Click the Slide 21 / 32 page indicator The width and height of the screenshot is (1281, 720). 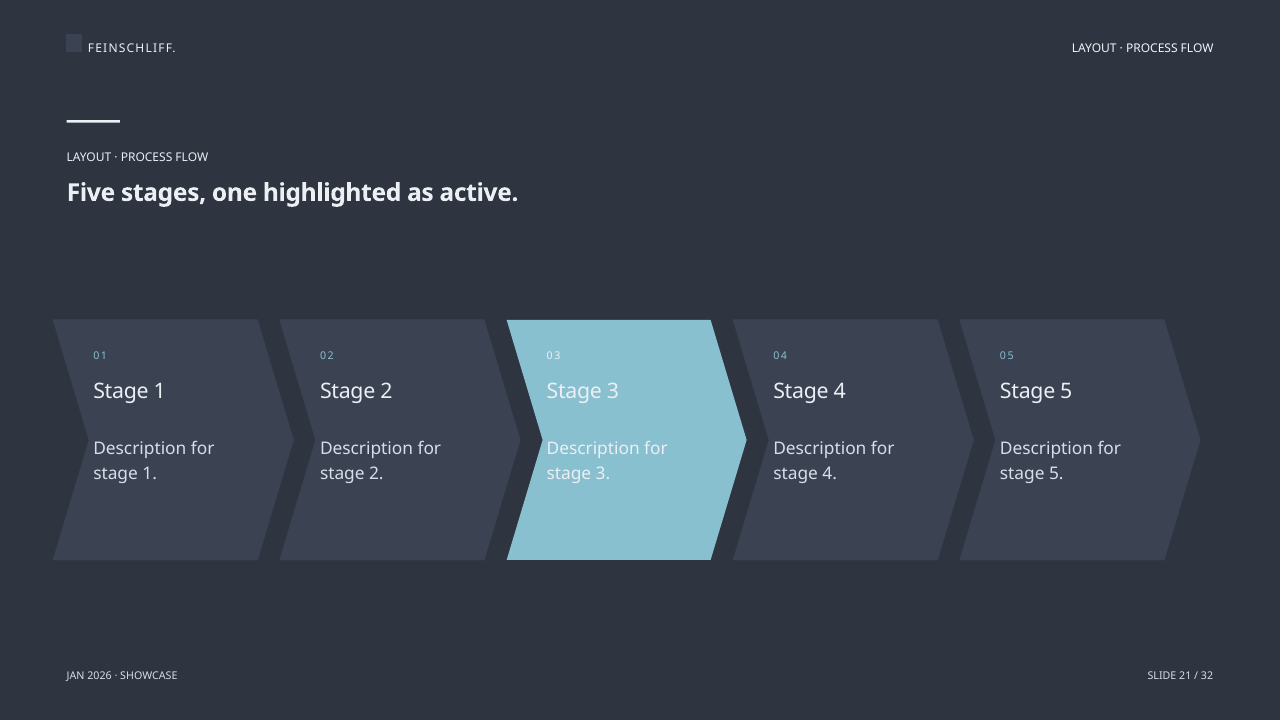[x=1180, y=675]
